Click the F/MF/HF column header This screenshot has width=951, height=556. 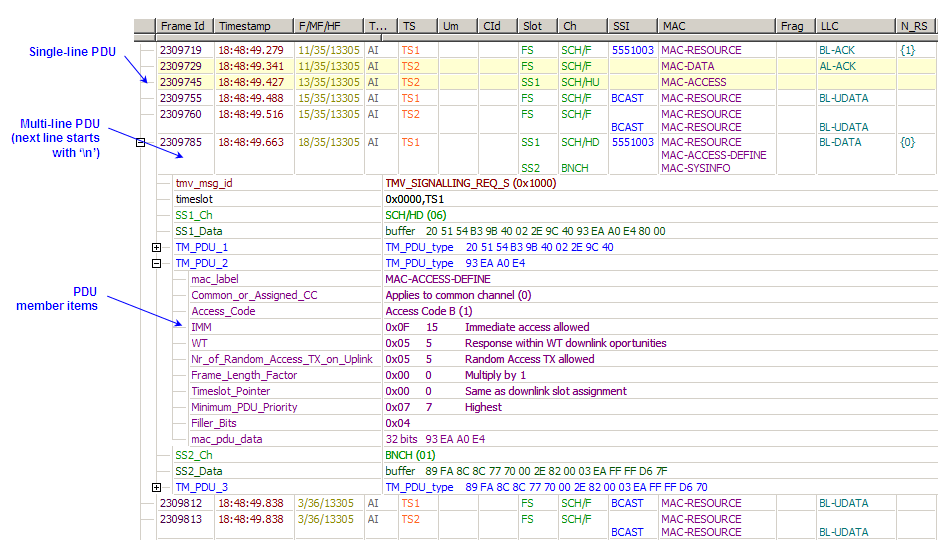click(x=318, y=26)
